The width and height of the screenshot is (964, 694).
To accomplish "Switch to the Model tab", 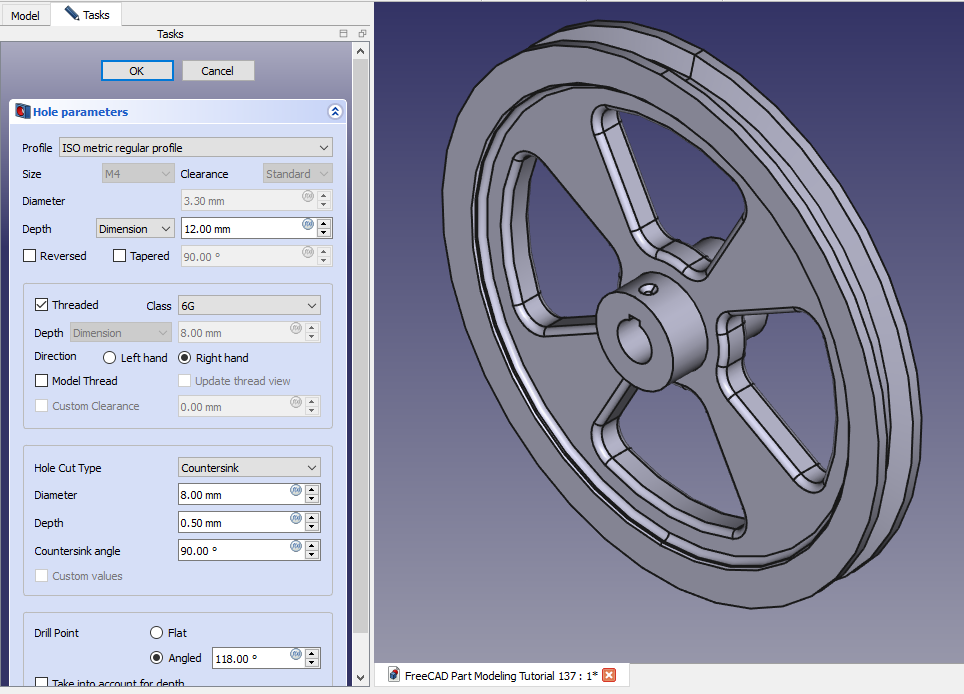I will click(25, 16).
